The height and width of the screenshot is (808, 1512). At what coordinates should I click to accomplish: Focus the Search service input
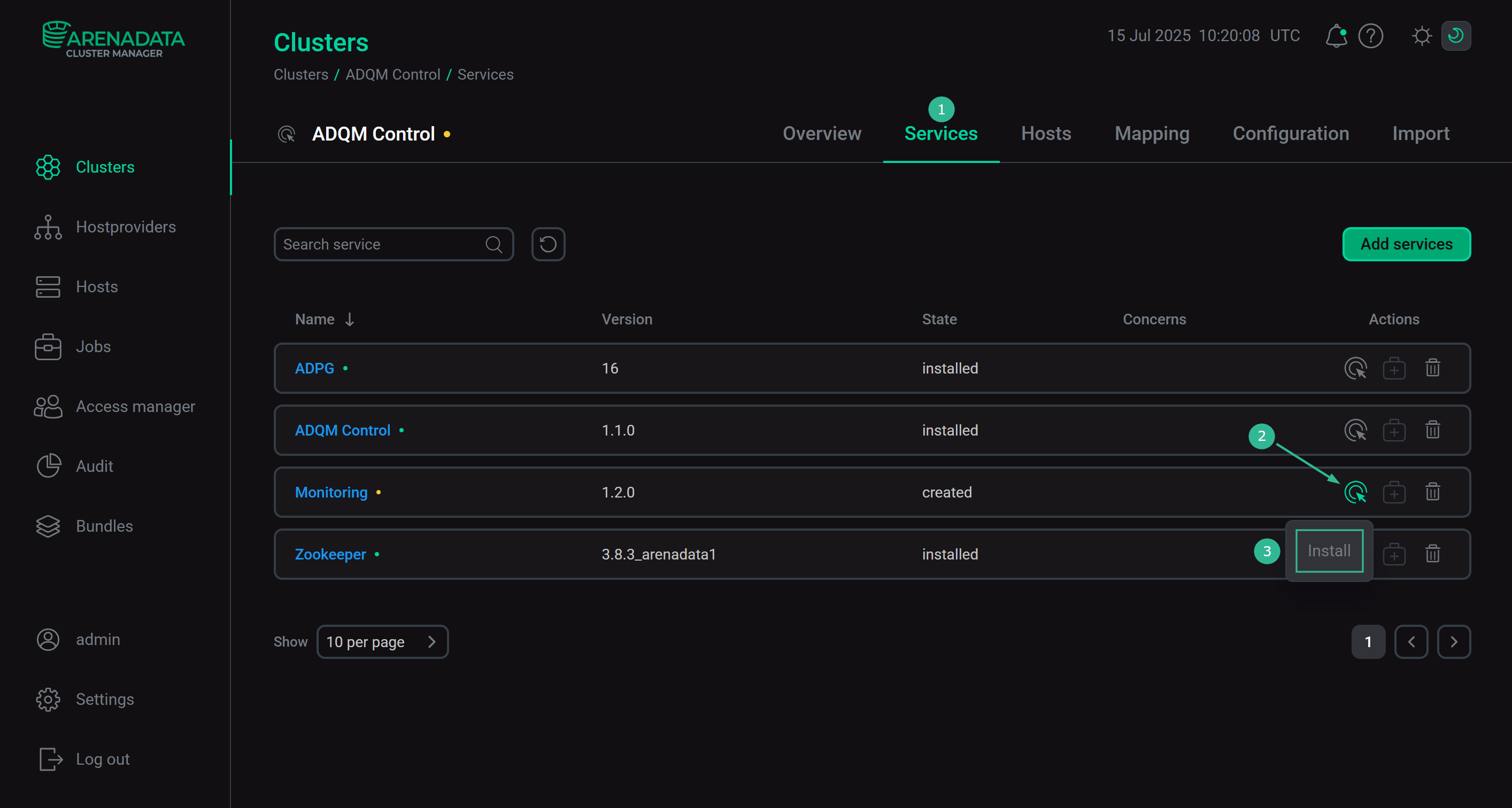tap(382, 244)
